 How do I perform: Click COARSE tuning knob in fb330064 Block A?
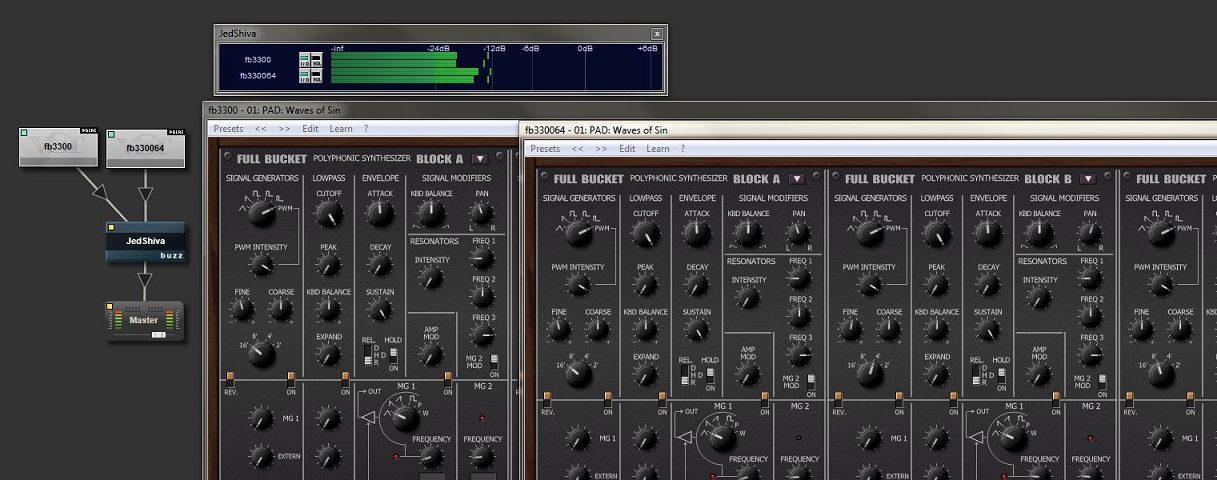click(x=598, y=331)
